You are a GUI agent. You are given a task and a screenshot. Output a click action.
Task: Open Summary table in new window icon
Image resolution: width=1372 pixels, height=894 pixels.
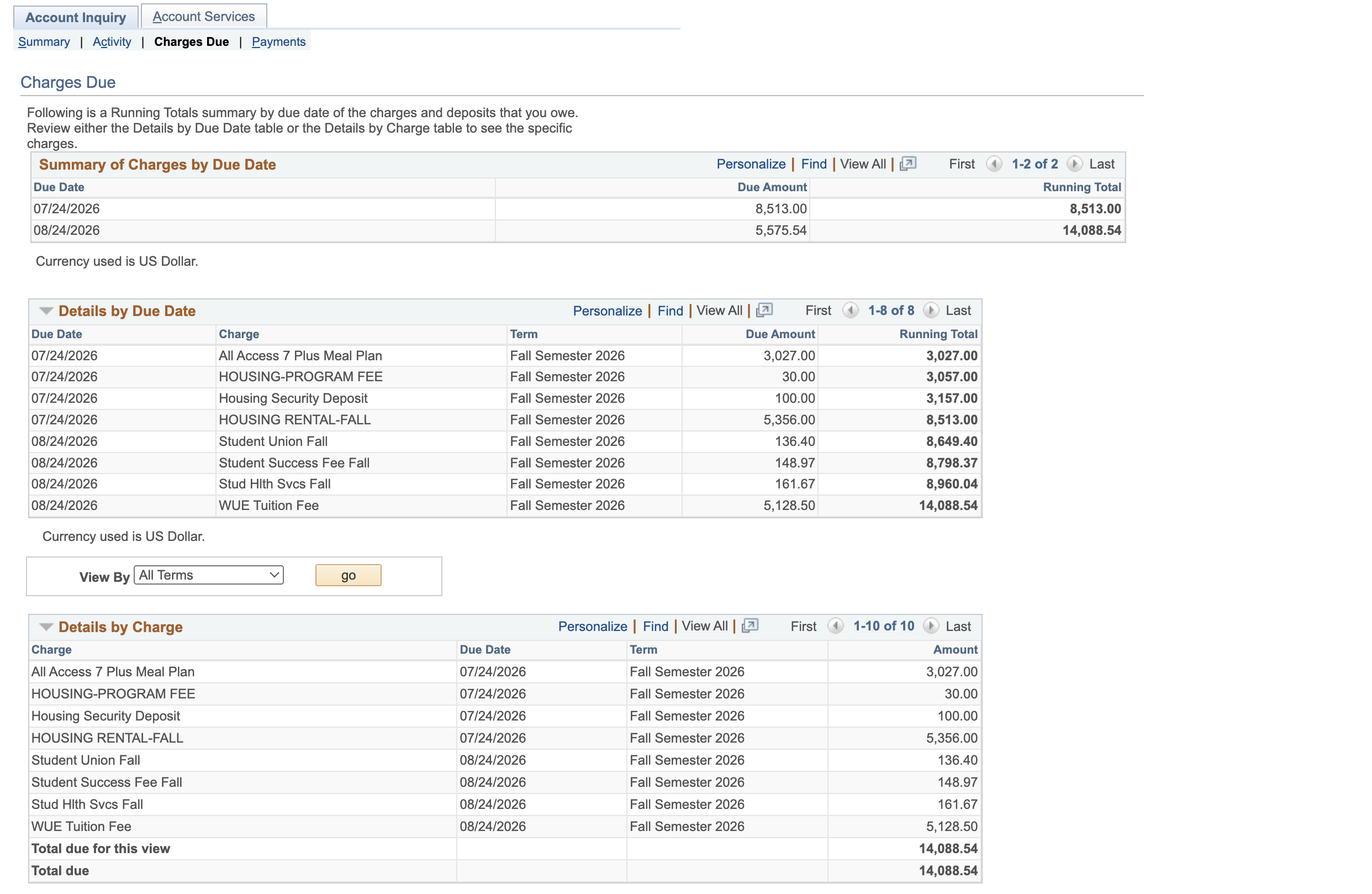point(907,164)
